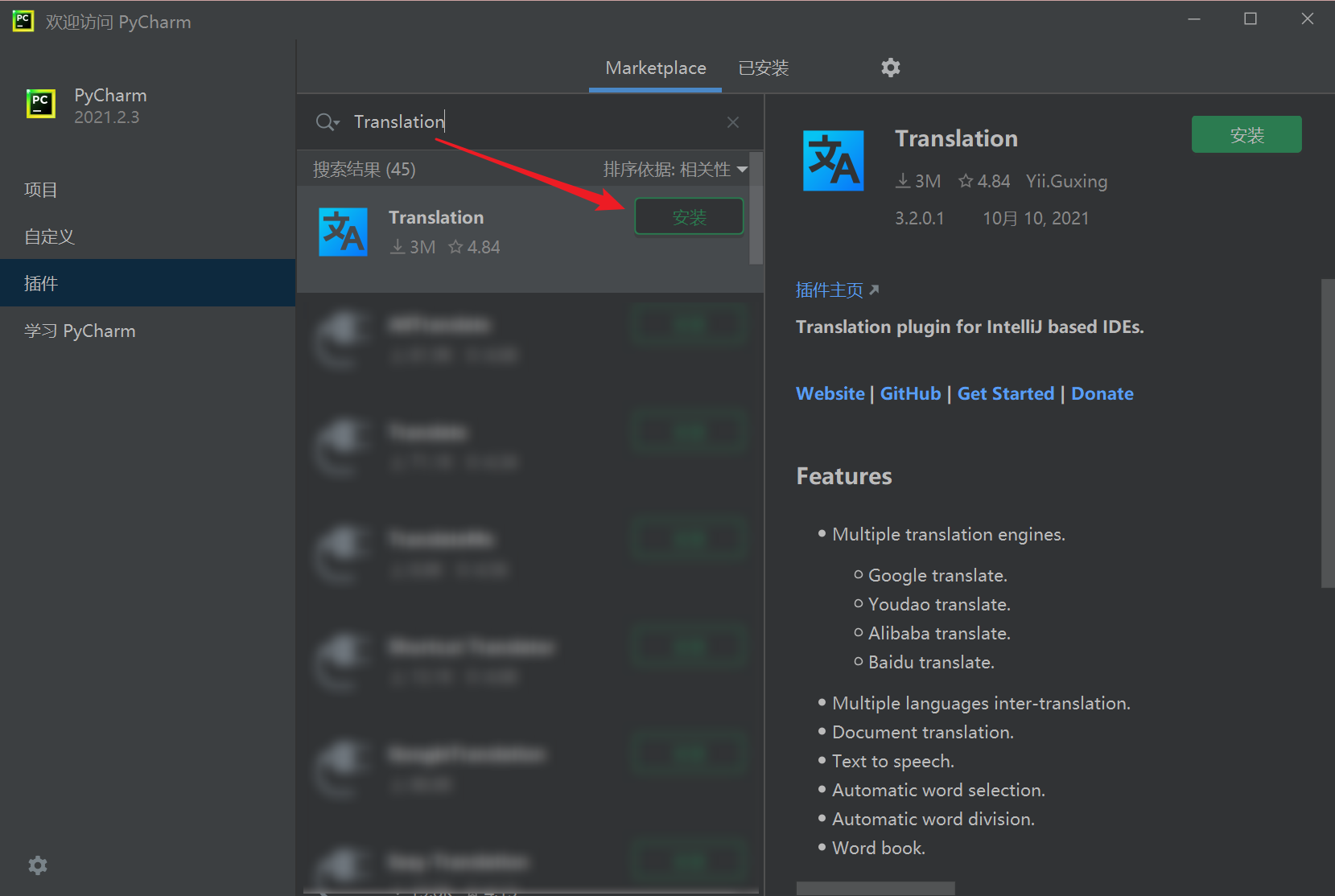Click the large Translation icon in details panel
This screenshot has width=1335, height=896.
[x=833, y=161]
